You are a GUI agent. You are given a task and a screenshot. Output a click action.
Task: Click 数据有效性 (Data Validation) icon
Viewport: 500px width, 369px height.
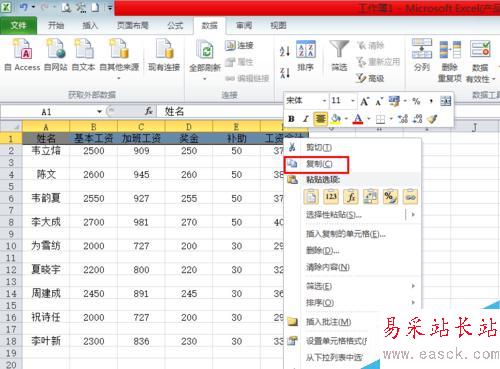click(480, 49)
